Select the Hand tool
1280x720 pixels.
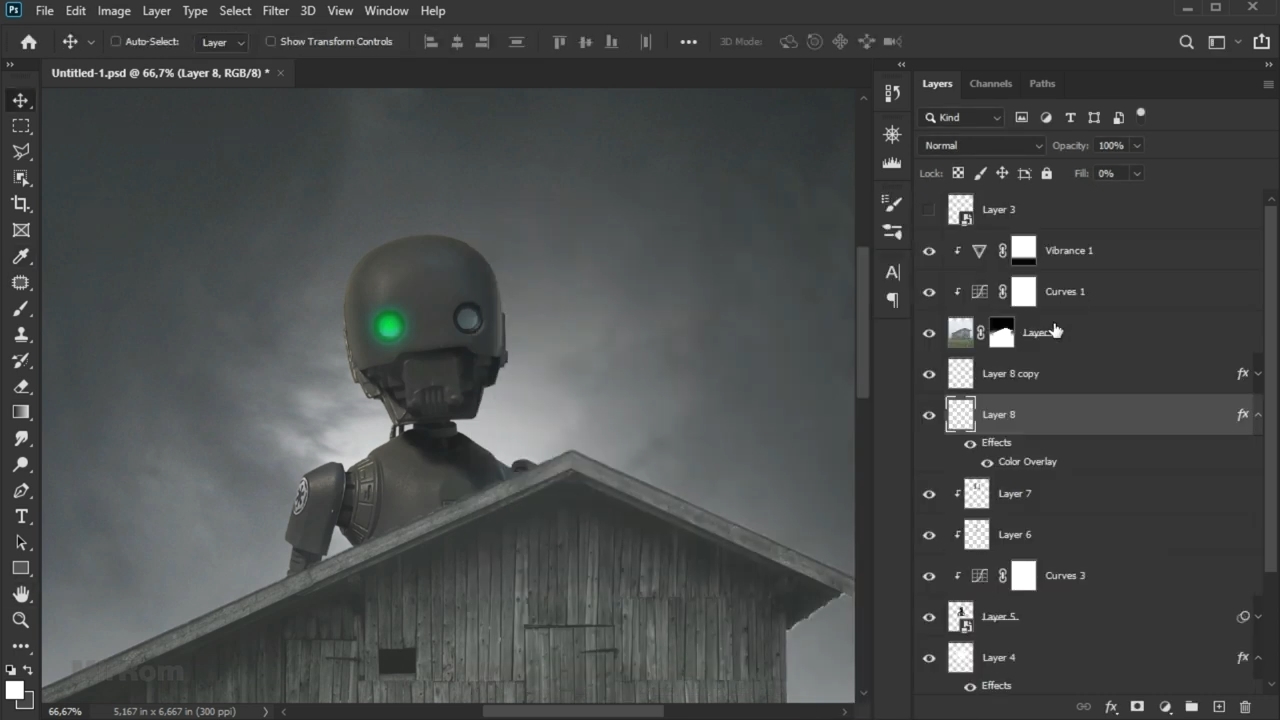click(x=20, y=594)
